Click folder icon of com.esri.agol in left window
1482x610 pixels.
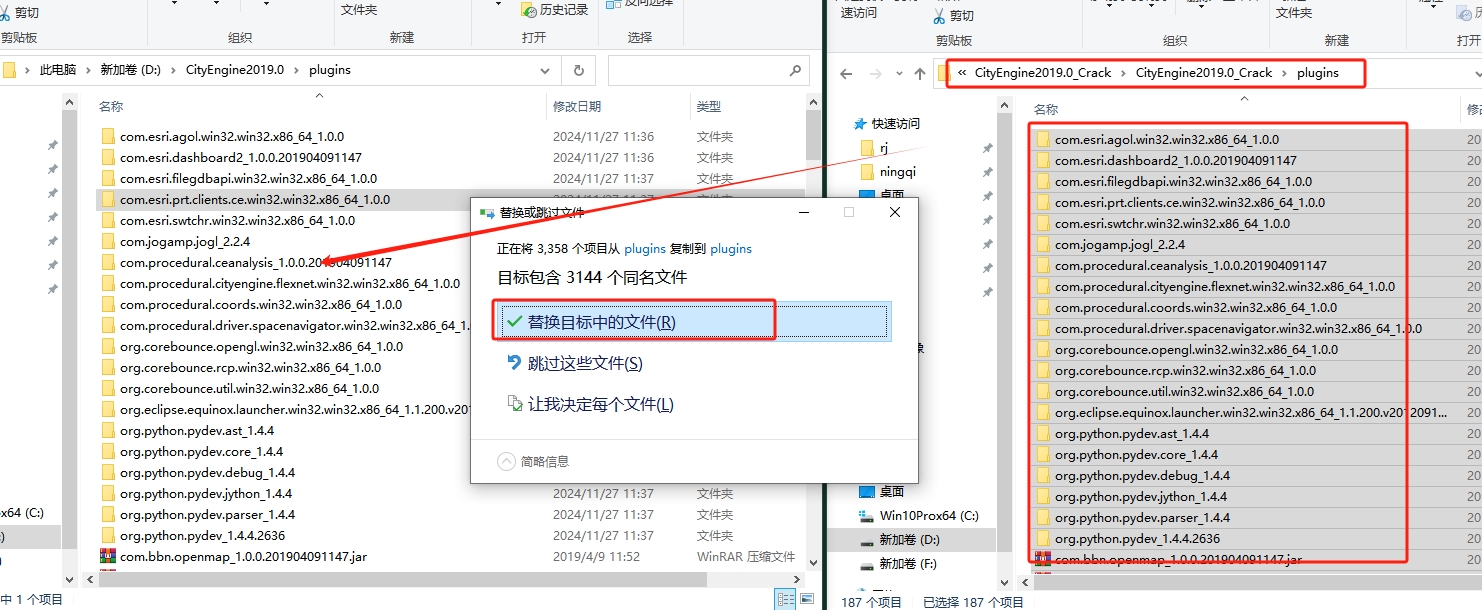coord(108,136)
